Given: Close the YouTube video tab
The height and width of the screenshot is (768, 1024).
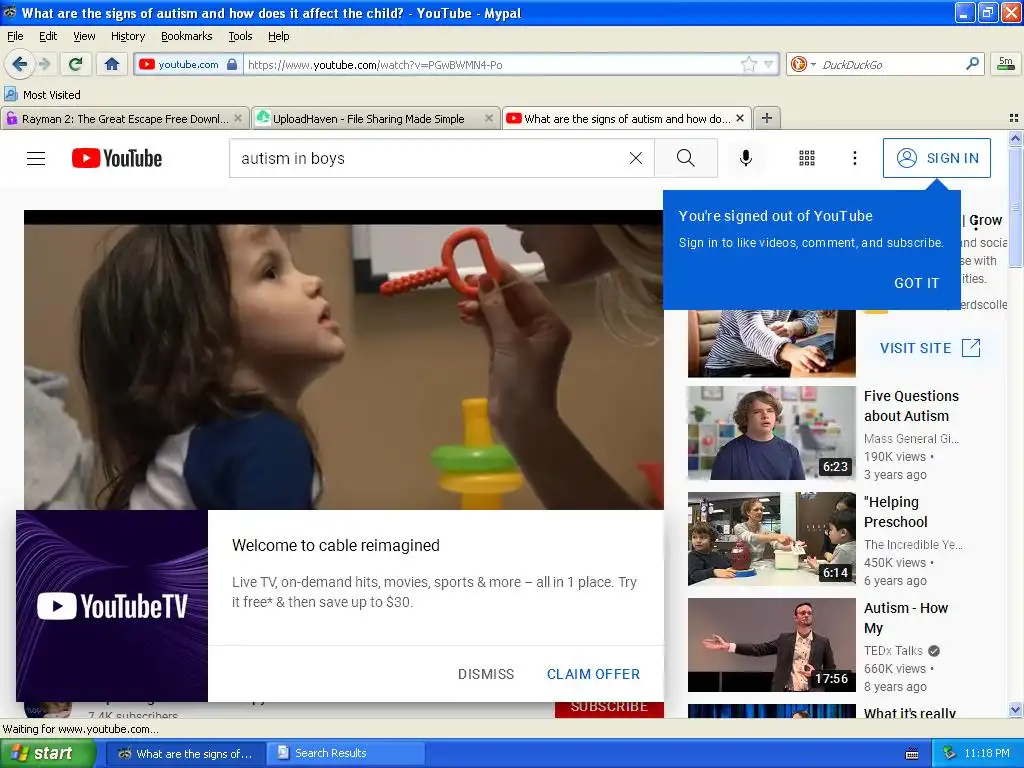Looking at the screenshot, I should pyautogui.click(x=740, y=118).
